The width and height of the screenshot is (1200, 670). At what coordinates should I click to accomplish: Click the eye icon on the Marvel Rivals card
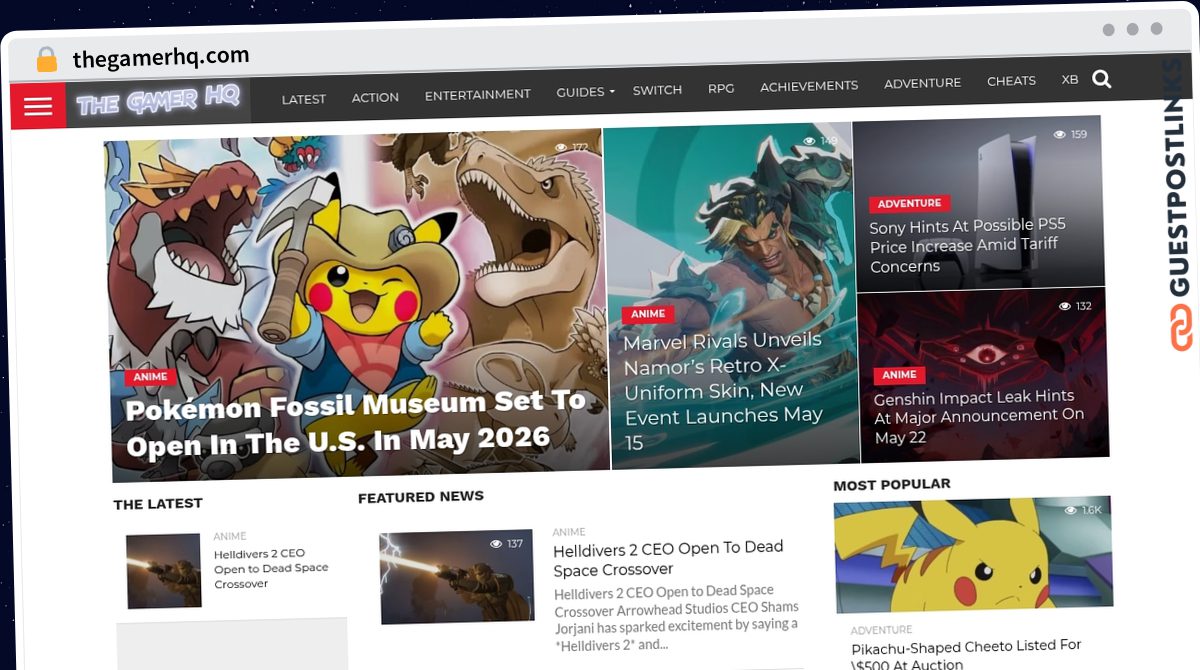[x=808, y=141]
